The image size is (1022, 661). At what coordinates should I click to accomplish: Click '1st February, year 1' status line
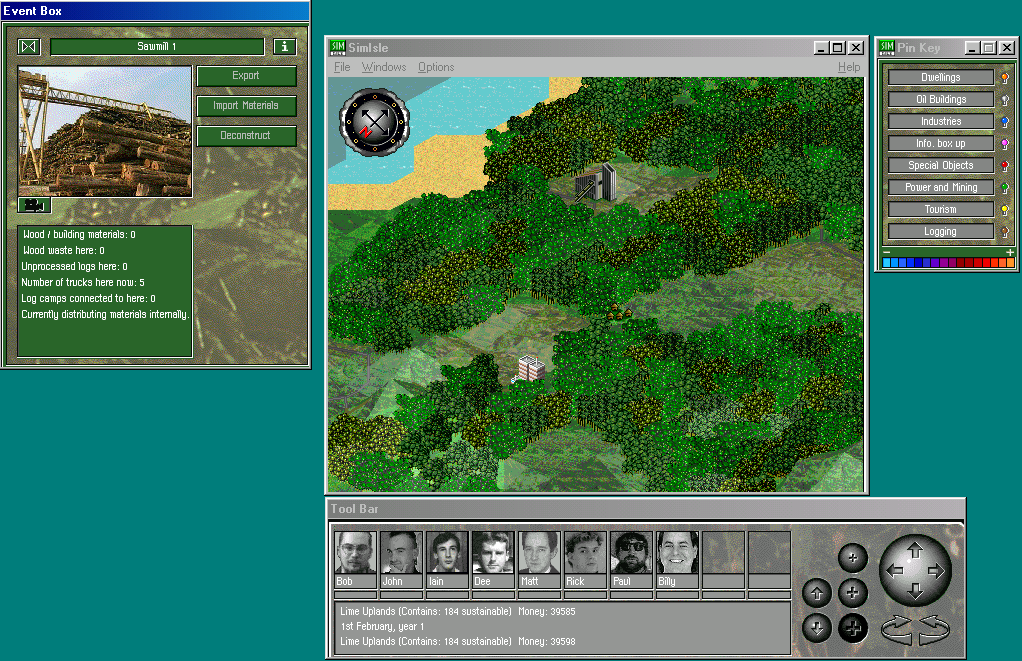pos(382,626)
